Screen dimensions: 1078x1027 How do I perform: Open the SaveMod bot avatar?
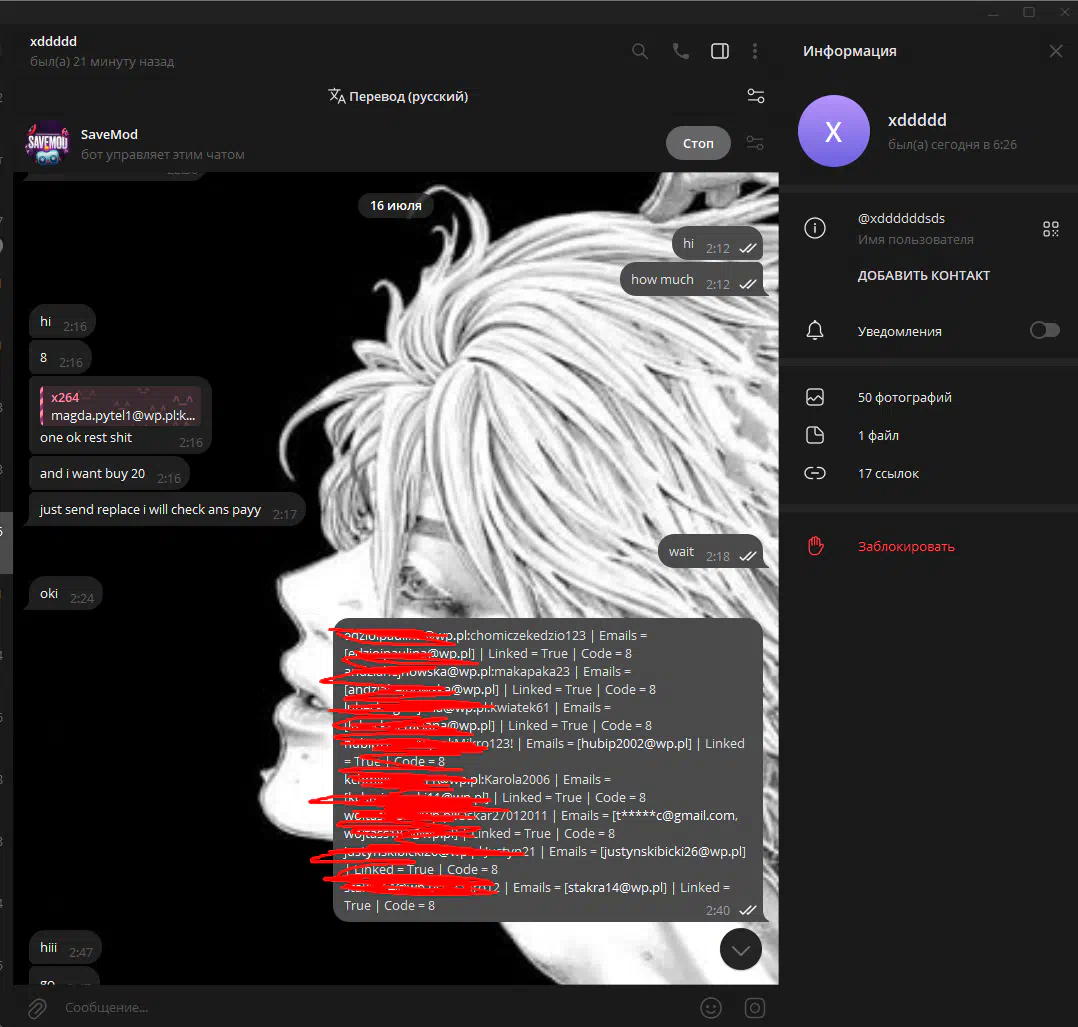[47, 143]
